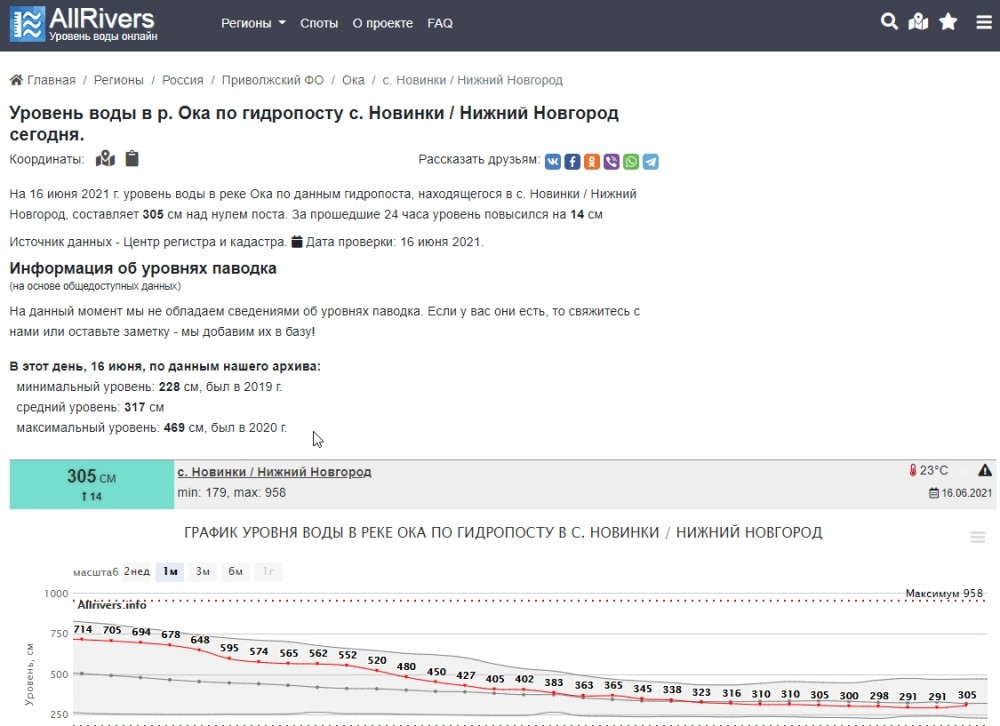Viewport: 1000px width, 726px height.
Task: Click the warning triangle icon
Action: pyautogui.click(x=985, y=470)
